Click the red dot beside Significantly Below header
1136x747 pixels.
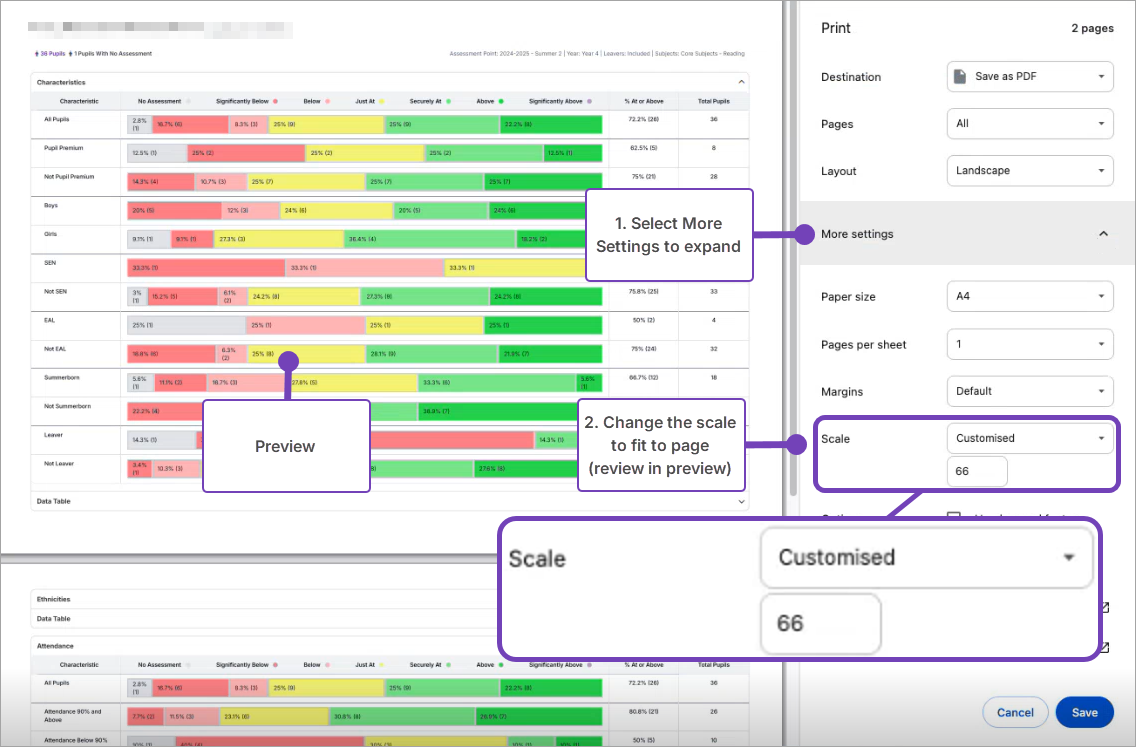(x=276, y=101)
